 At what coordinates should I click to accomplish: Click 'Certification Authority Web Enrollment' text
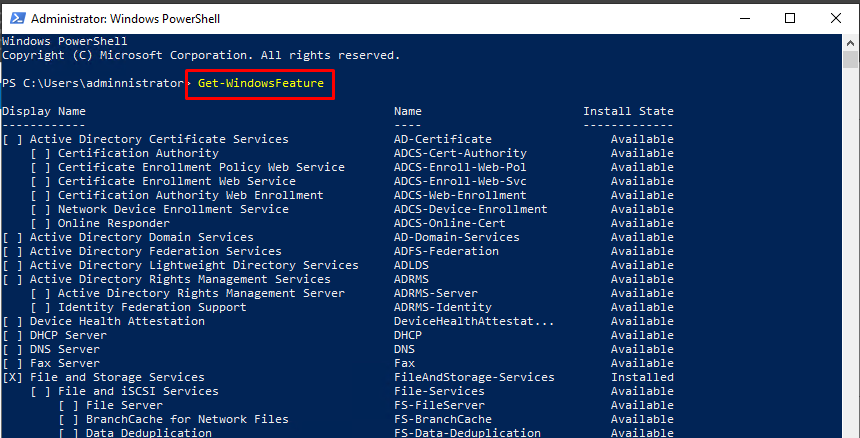191,195
